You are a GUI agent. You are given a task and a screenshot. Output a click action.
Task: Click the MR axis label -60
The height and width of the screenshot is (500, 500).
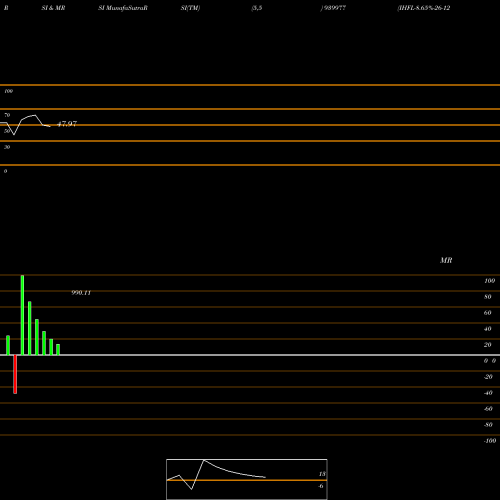click(488, 409)
